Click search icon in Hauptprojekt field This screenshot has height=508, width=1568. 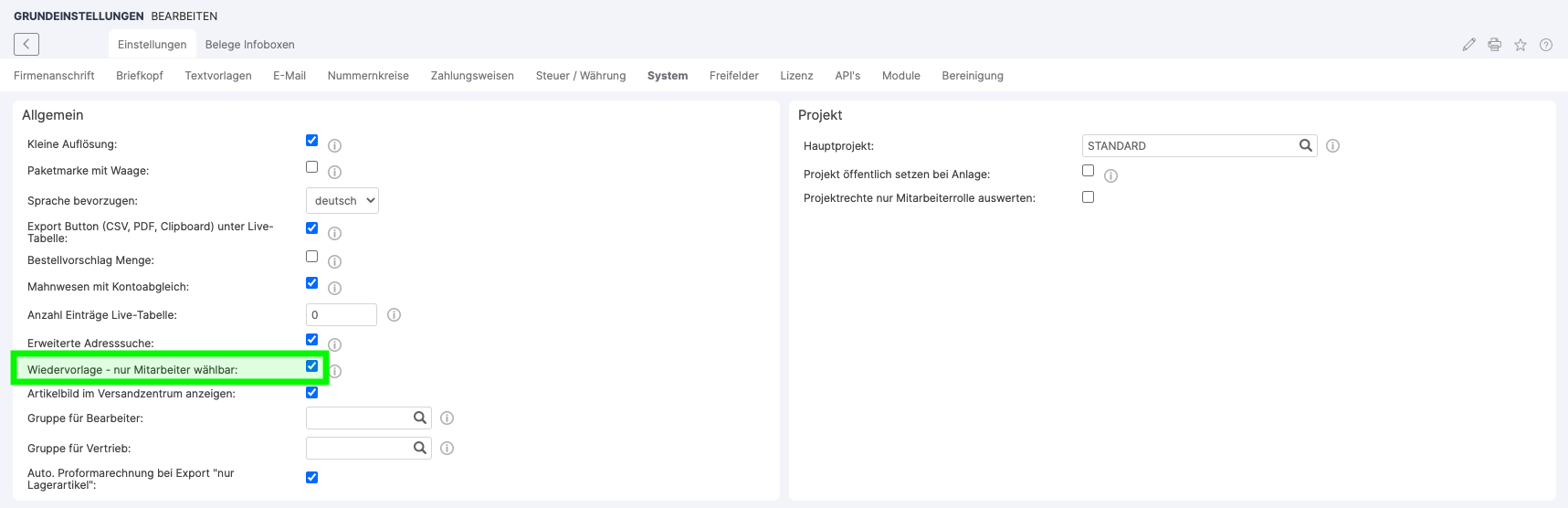[x=1305, y=145]
